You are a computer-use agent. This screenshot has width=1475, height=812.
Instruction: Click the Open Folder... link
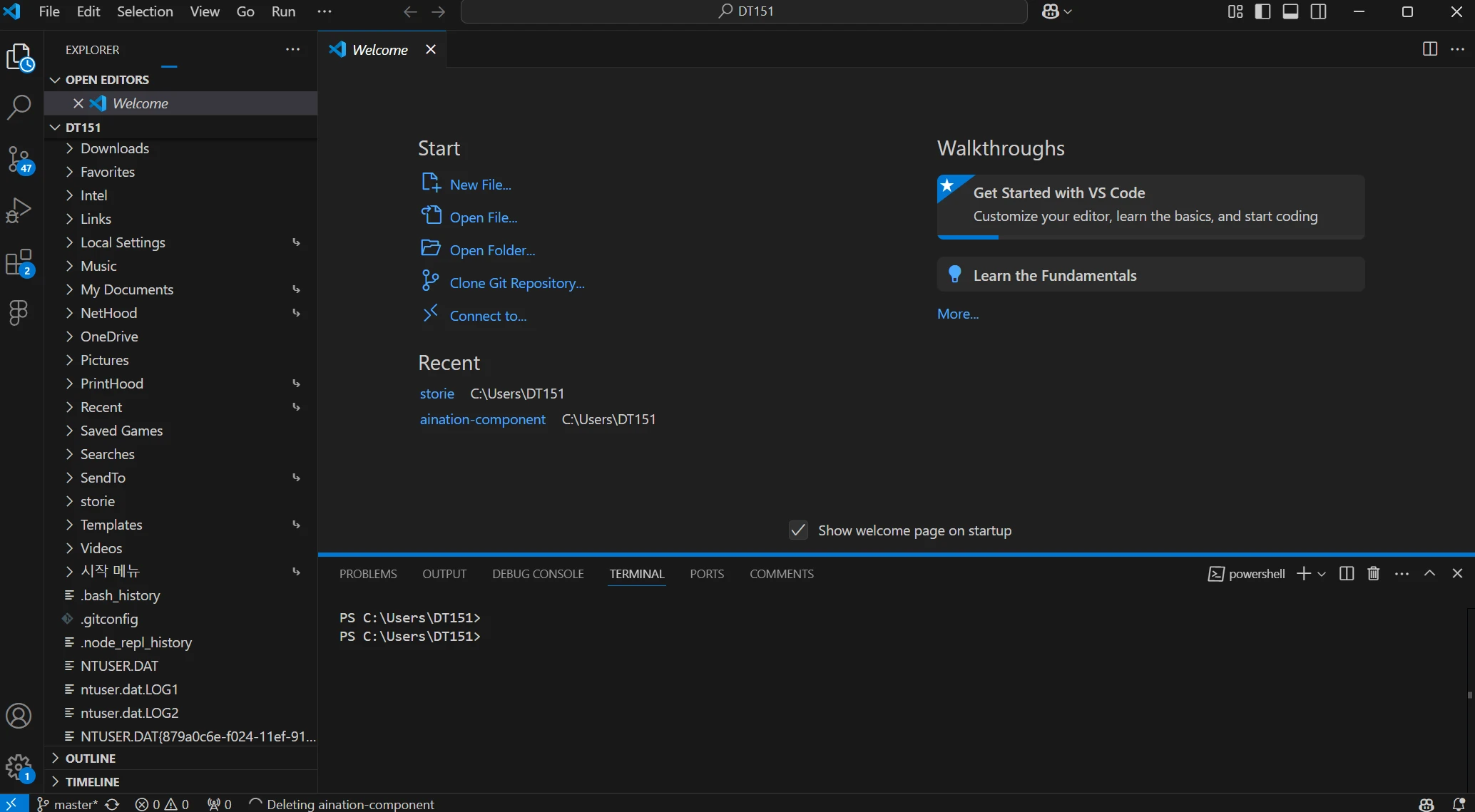pos(492,250)
